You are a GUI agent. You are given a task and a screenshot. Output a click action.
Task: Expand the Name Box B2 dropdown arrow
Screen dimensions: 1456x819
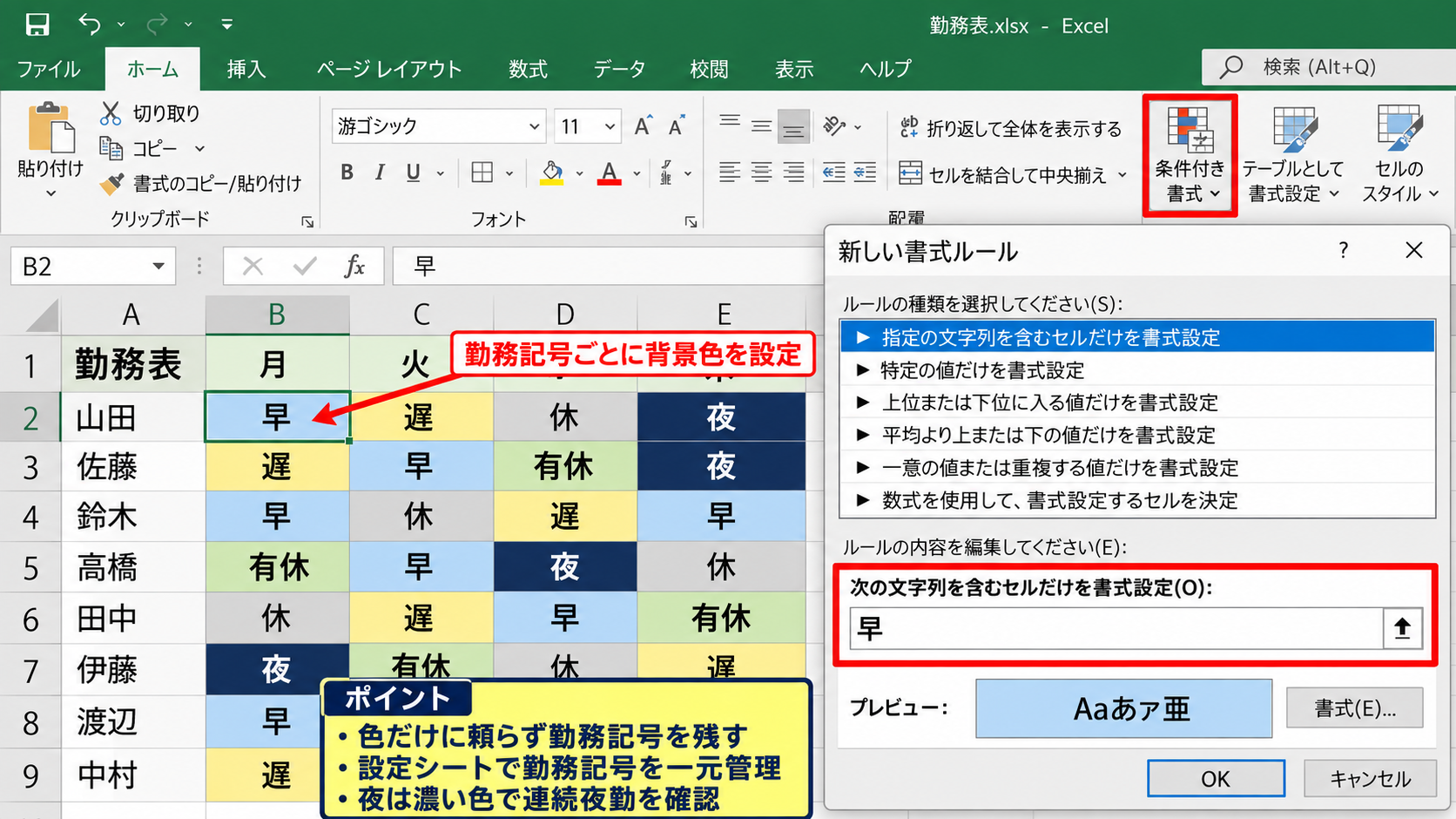pyautogui.click(x=158, y=266)
